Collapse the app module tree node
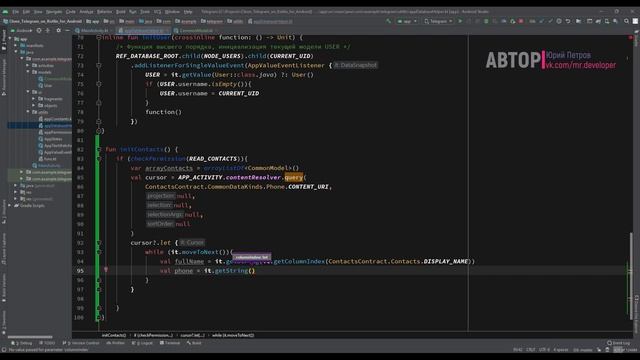The image size is (640, 360). (10, 39)
